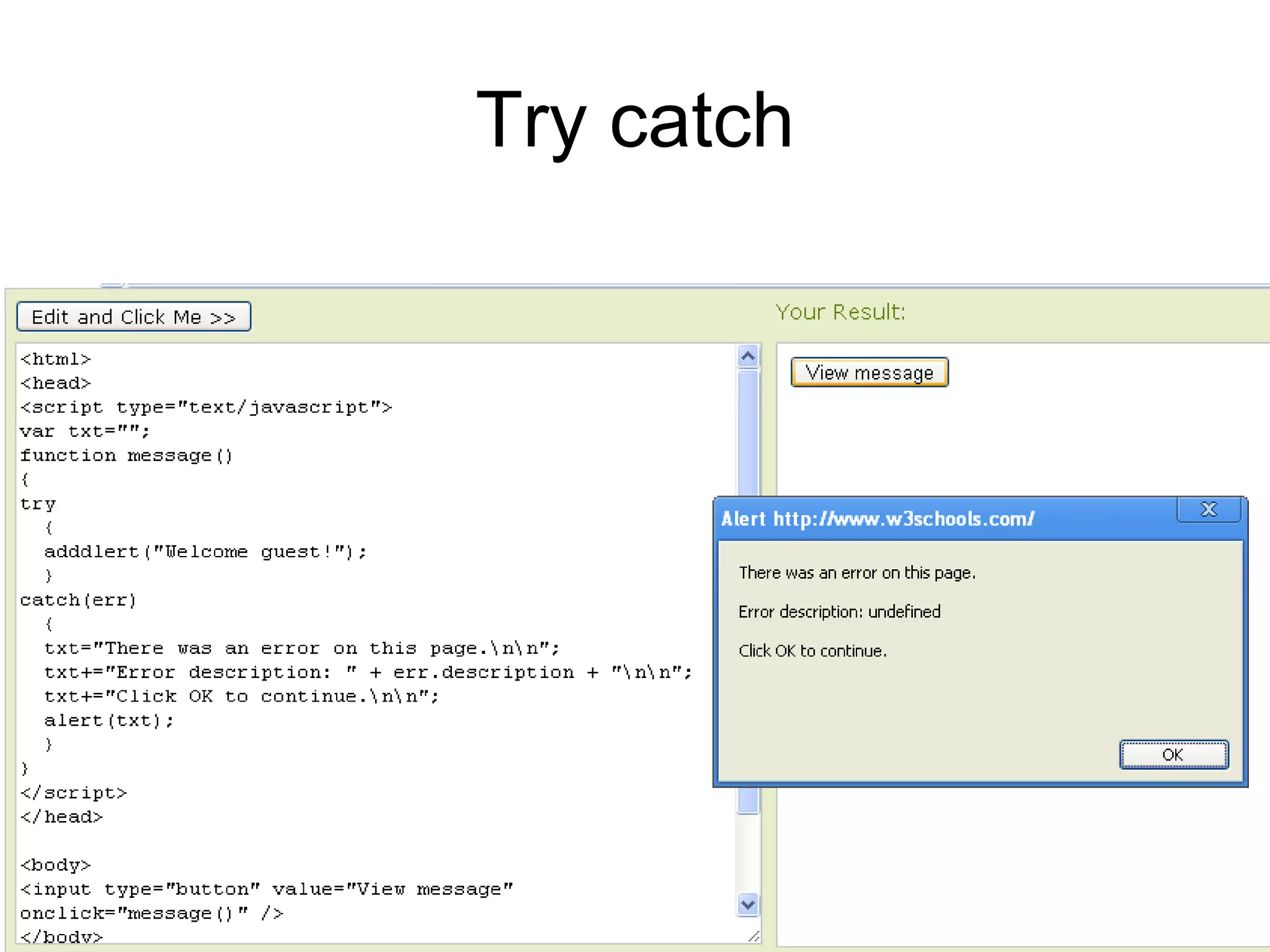
Task: Click the '</head>' closing tag line
Action: [x=61, y=817]
